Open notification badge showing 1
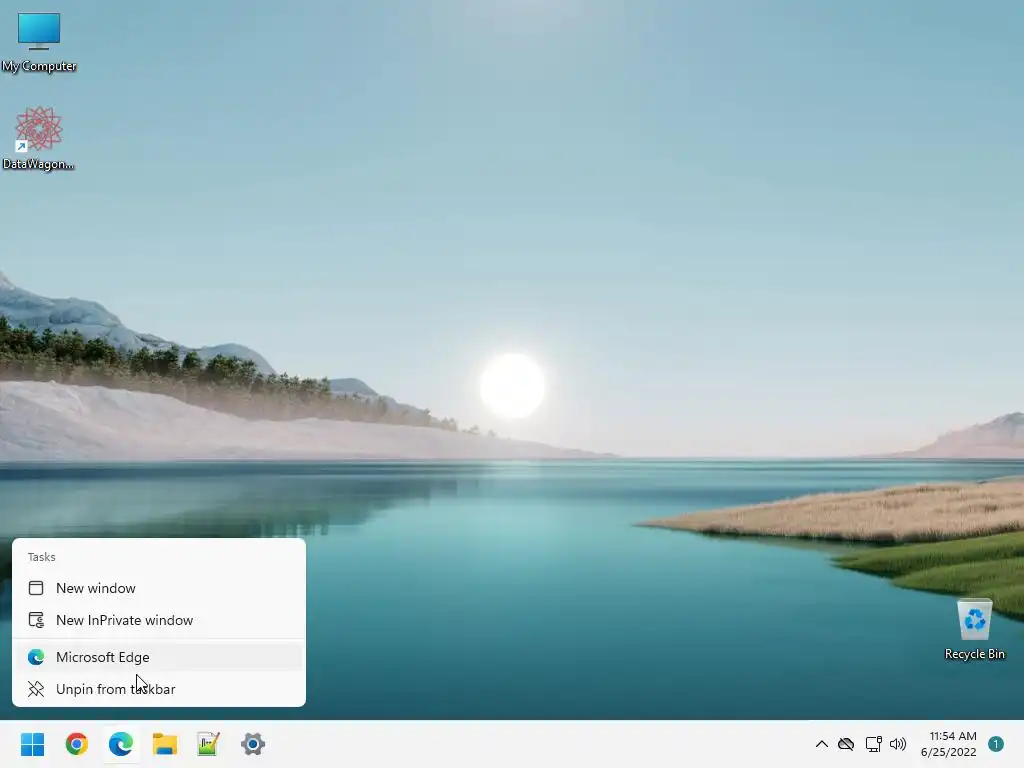Viewport: 1024px width, 768px height. [x=996, y=744]
